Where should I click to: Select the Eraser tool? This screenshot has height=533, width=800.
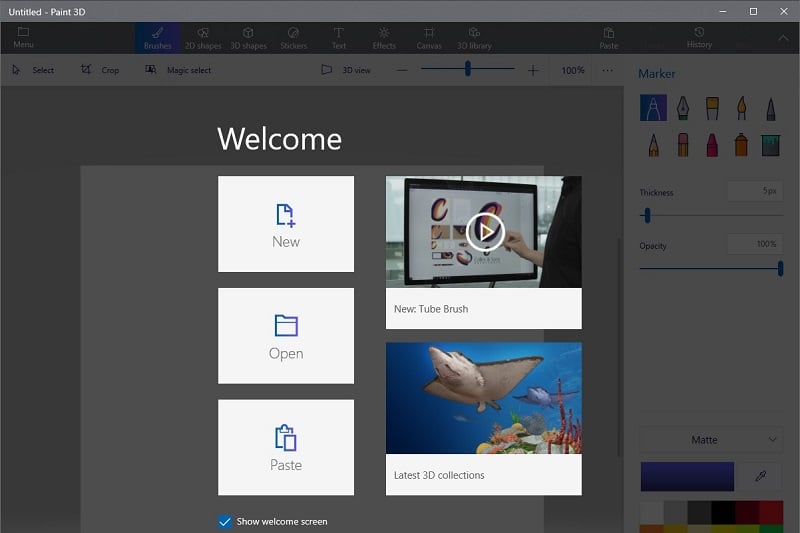683,145
